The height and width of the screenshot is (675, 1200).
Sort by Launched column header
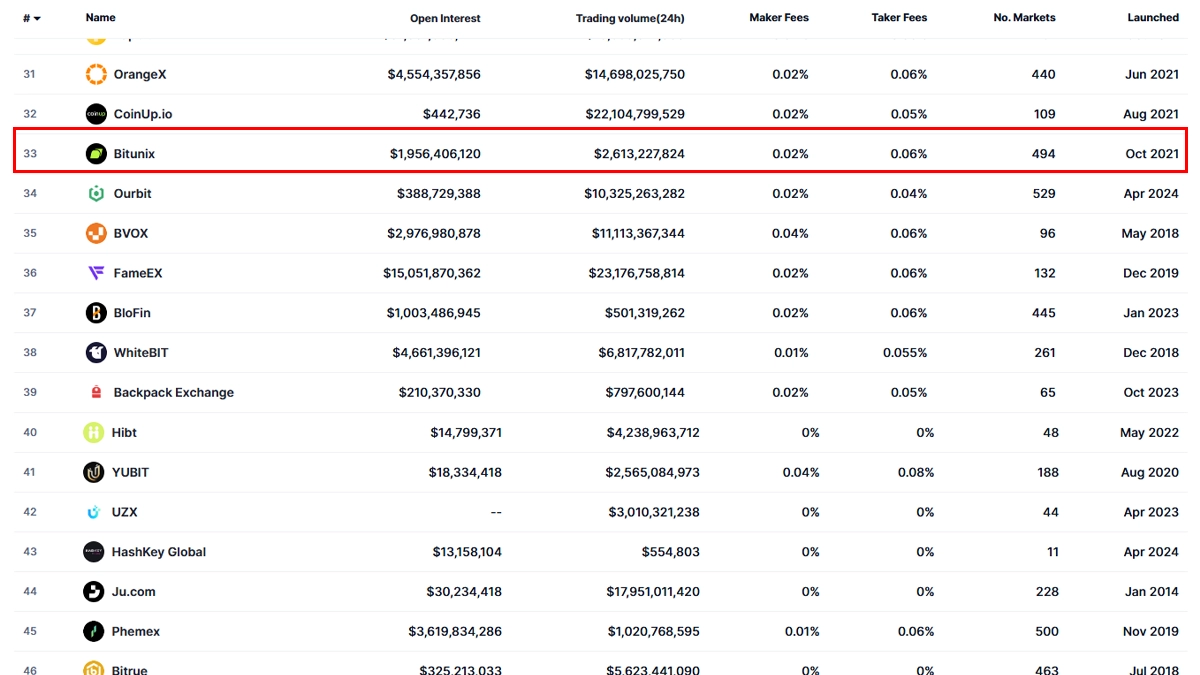[x=1152, y=18]
